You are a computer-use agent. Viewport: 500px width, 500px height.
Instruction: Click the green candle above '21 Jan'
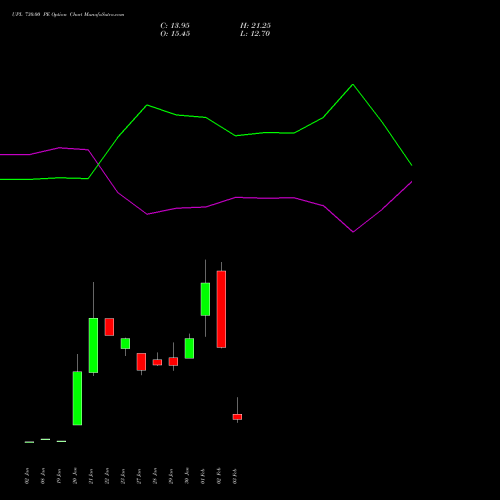click(x=93, y=345)
